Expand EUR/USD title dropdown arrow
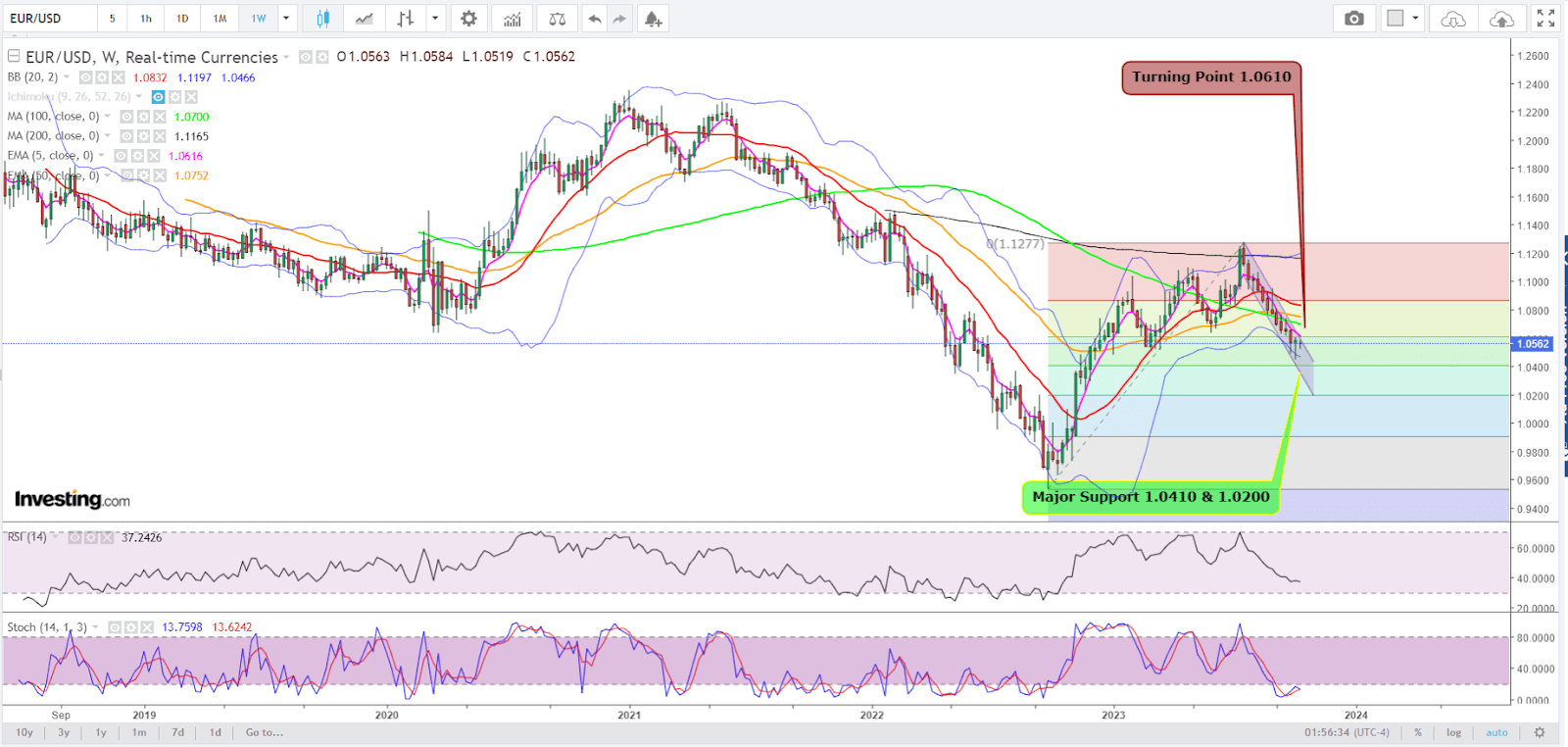The width and height of the screenshot is (1568, 747). point(286,58)
